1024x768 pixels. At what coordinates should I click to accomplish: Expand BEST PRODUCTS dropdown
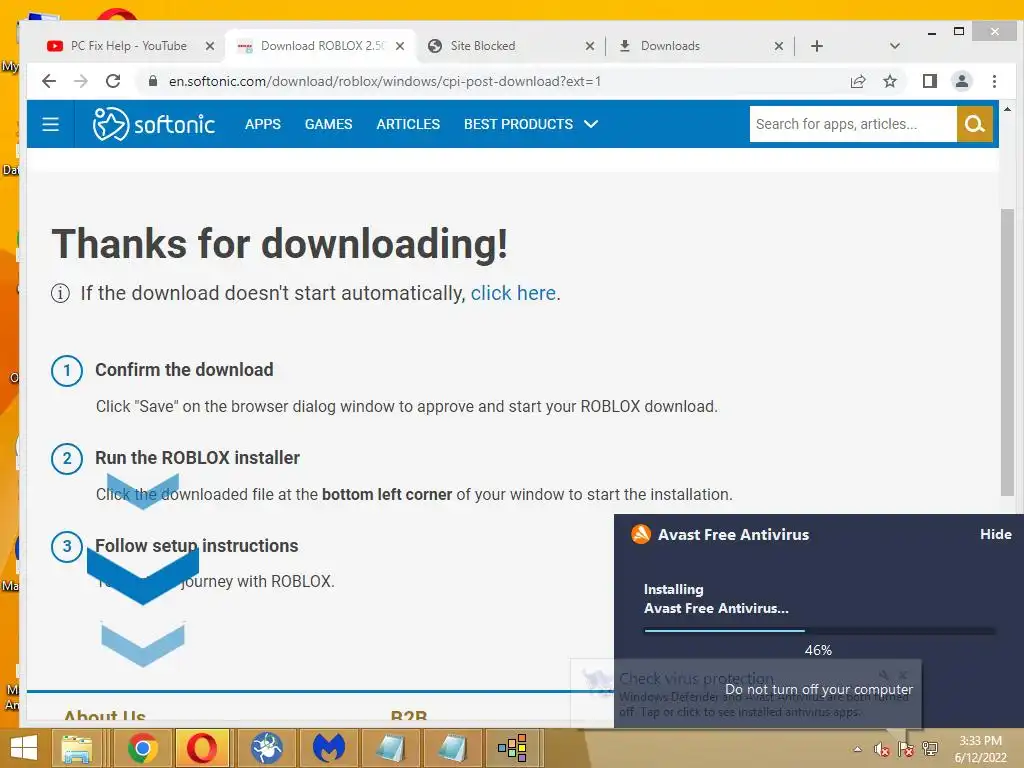(530, 124)
